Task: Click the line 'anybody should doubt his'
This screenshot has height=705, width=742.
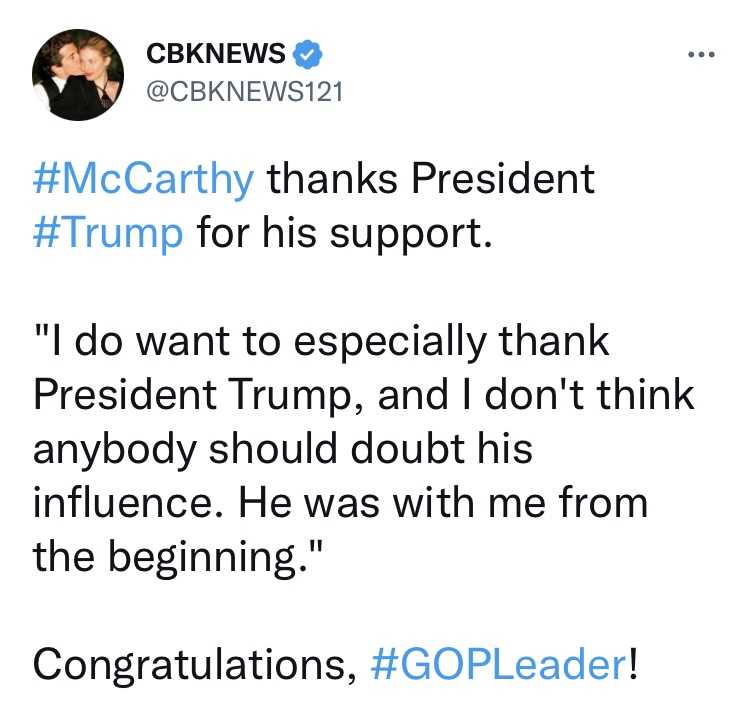Action: [x=282, y=447]
